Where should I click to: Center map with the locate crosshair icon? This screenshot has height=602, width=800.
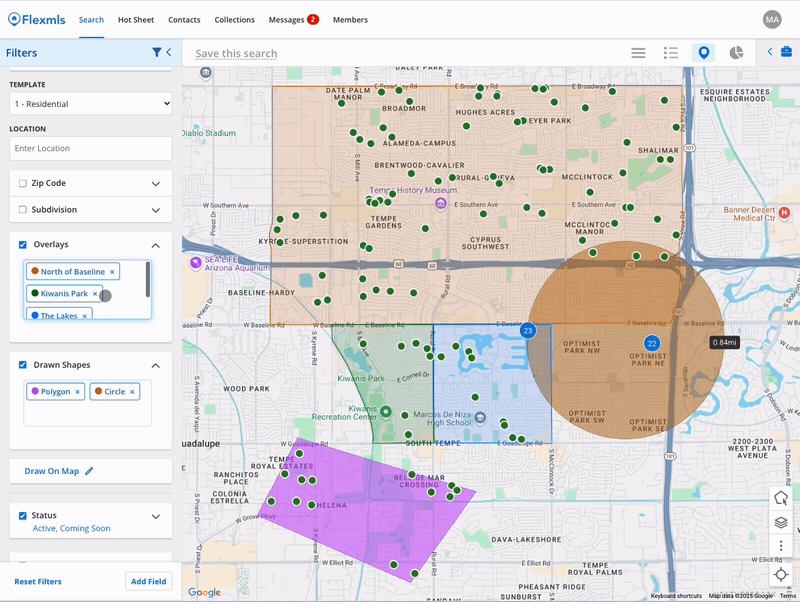(781, 574)
